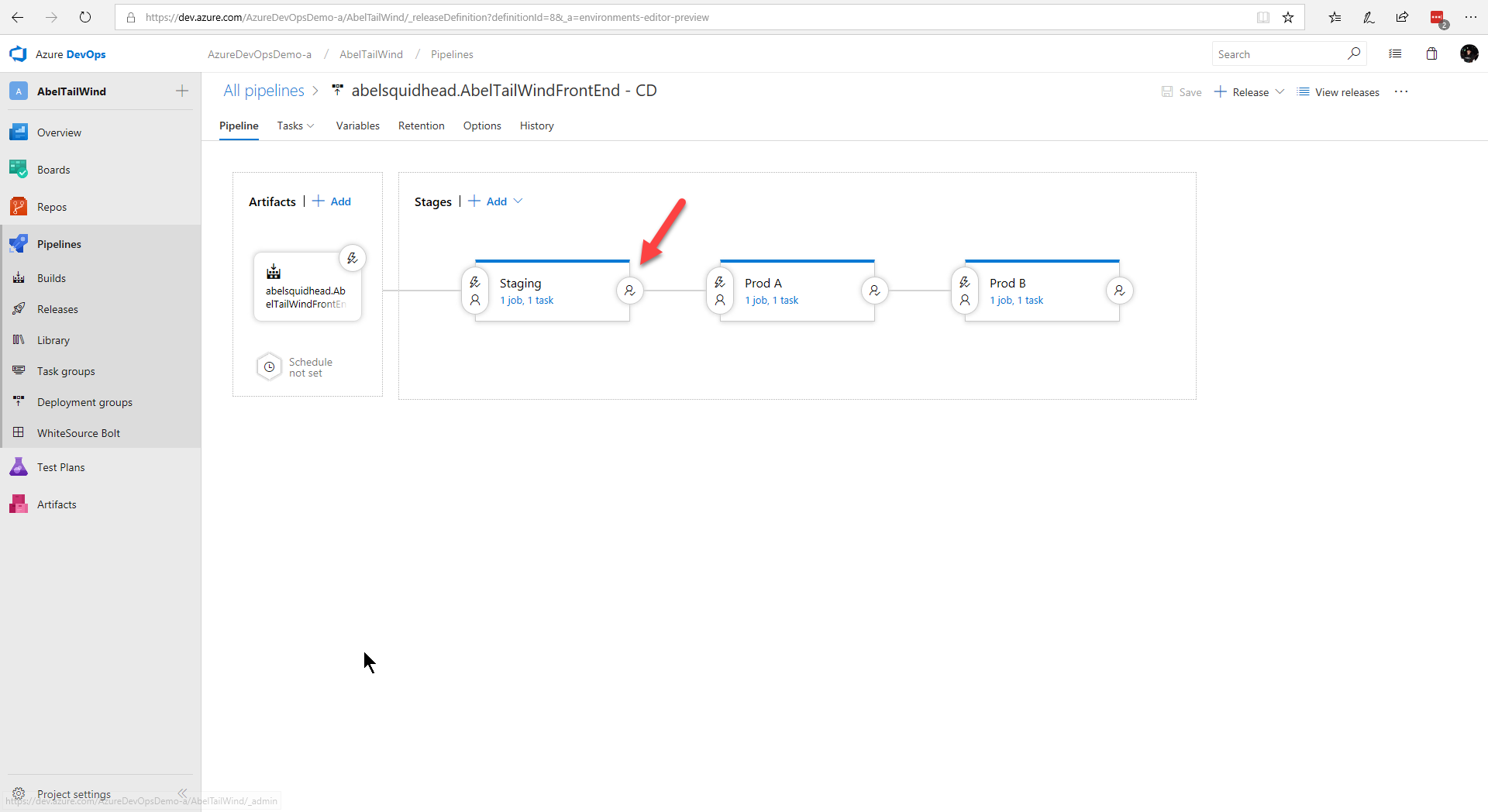Select the Prod B stage name
Viewport: 1488px width, 812px height.
[1007, 284]
